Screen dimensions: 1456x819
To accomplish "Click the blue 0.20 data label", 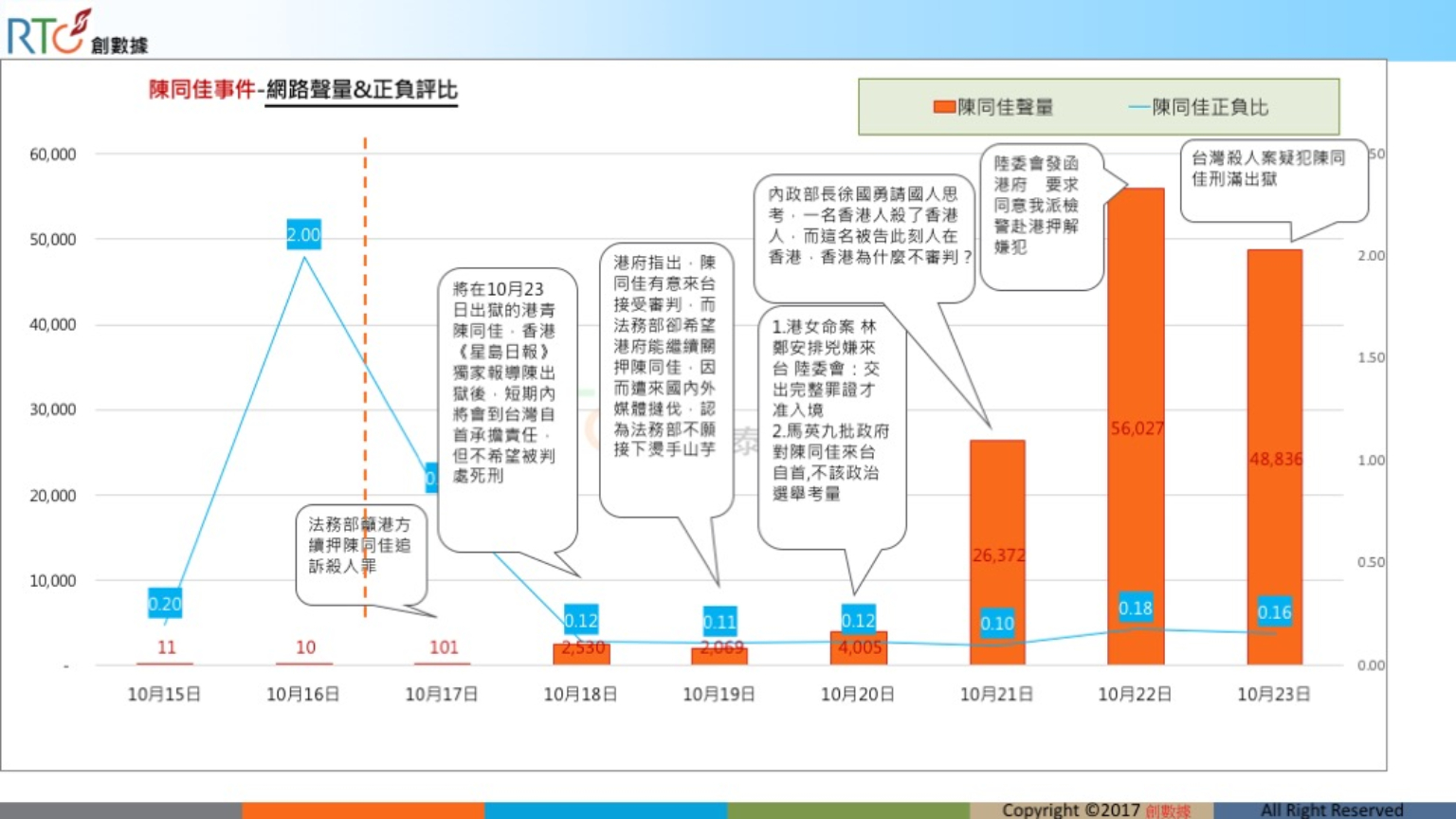I will [165, 604].
